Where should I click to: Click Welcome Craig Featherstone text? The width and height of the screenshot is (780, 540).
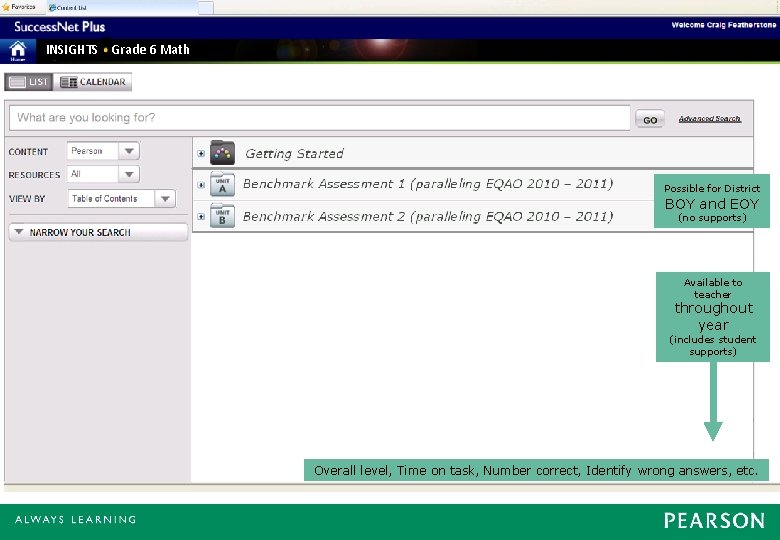tap(723, 25)
